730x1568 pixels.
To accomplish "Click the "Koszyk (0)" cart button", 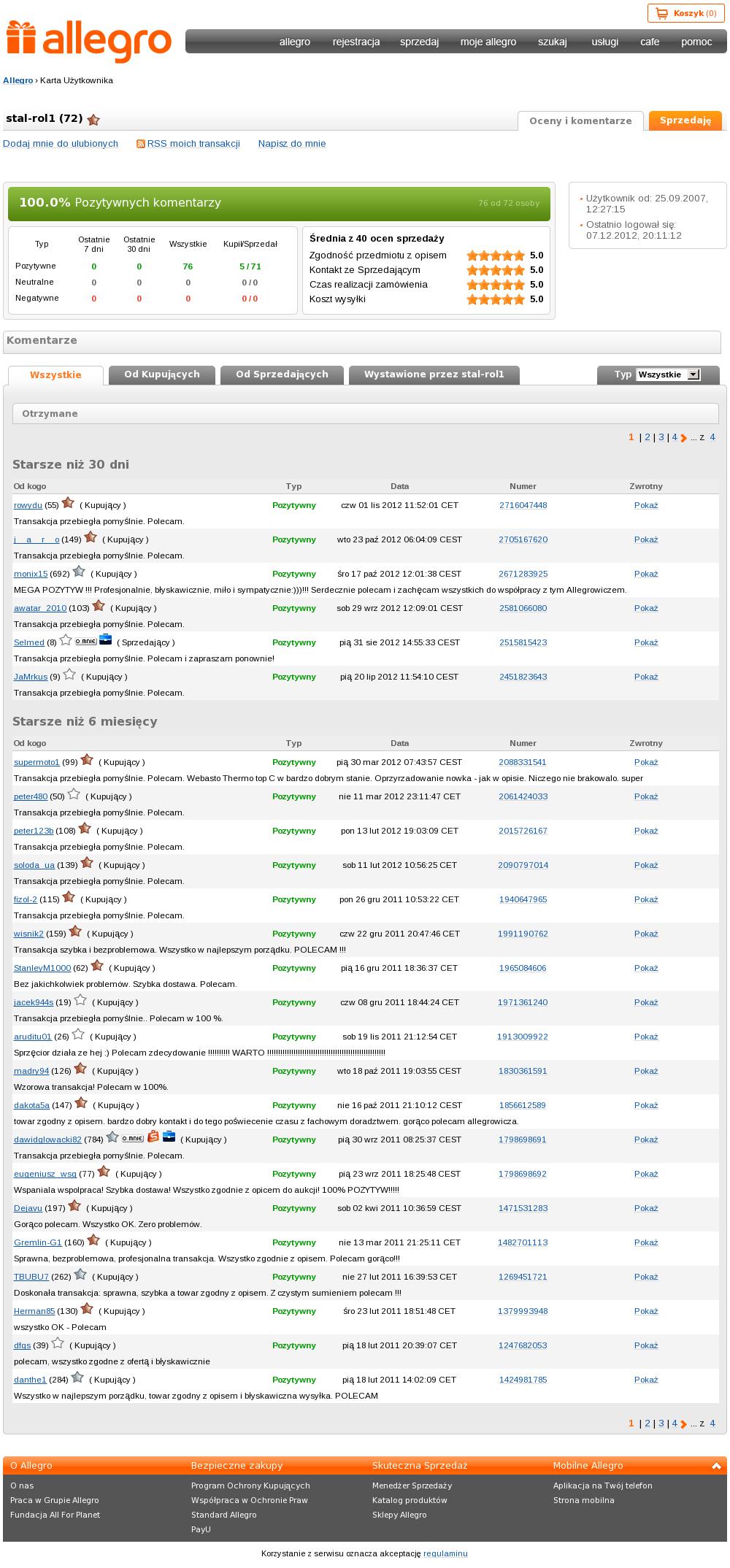I will 685,13.
